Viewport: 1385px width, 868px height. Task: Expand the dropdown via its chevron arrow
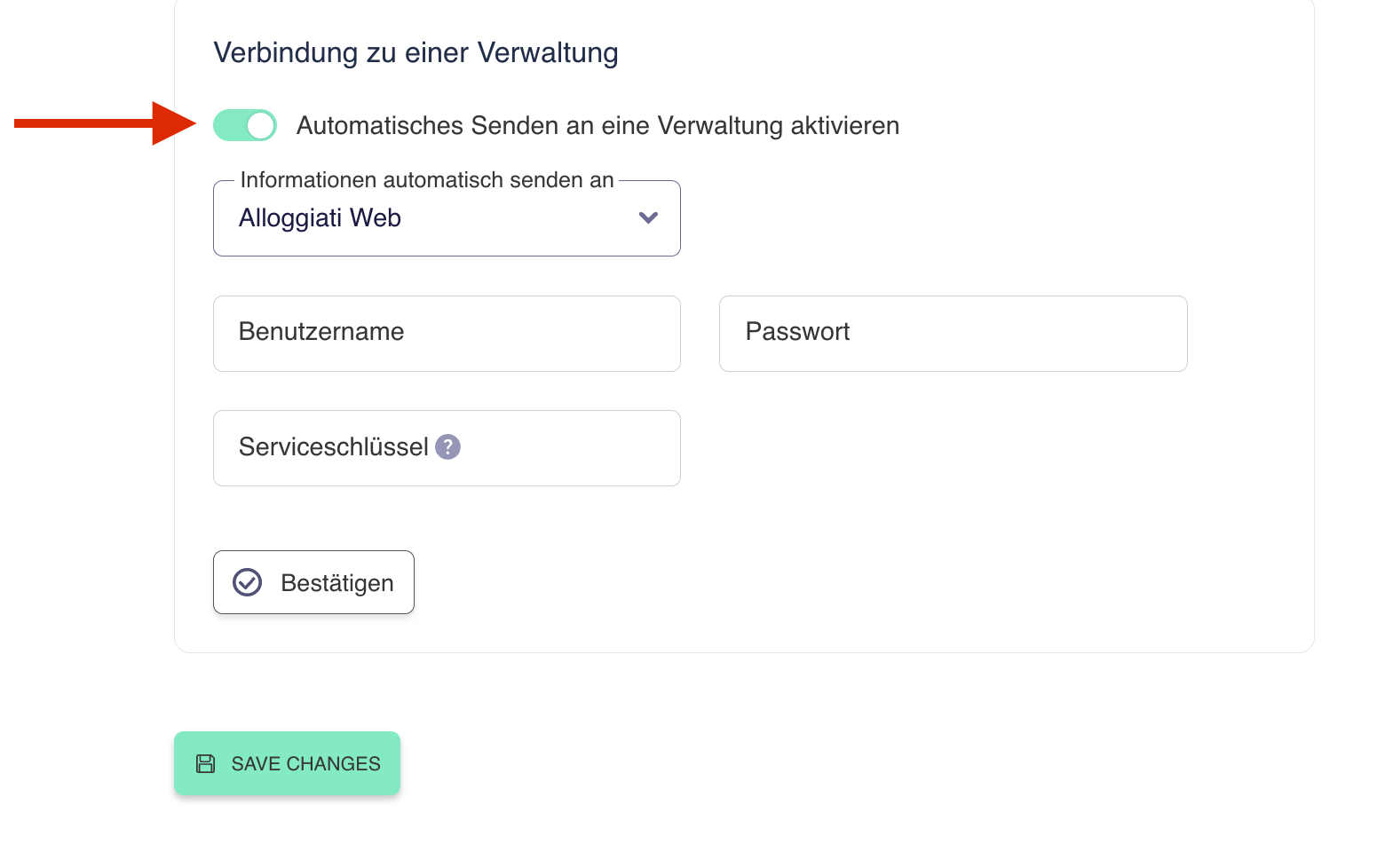tap(649, 218)
